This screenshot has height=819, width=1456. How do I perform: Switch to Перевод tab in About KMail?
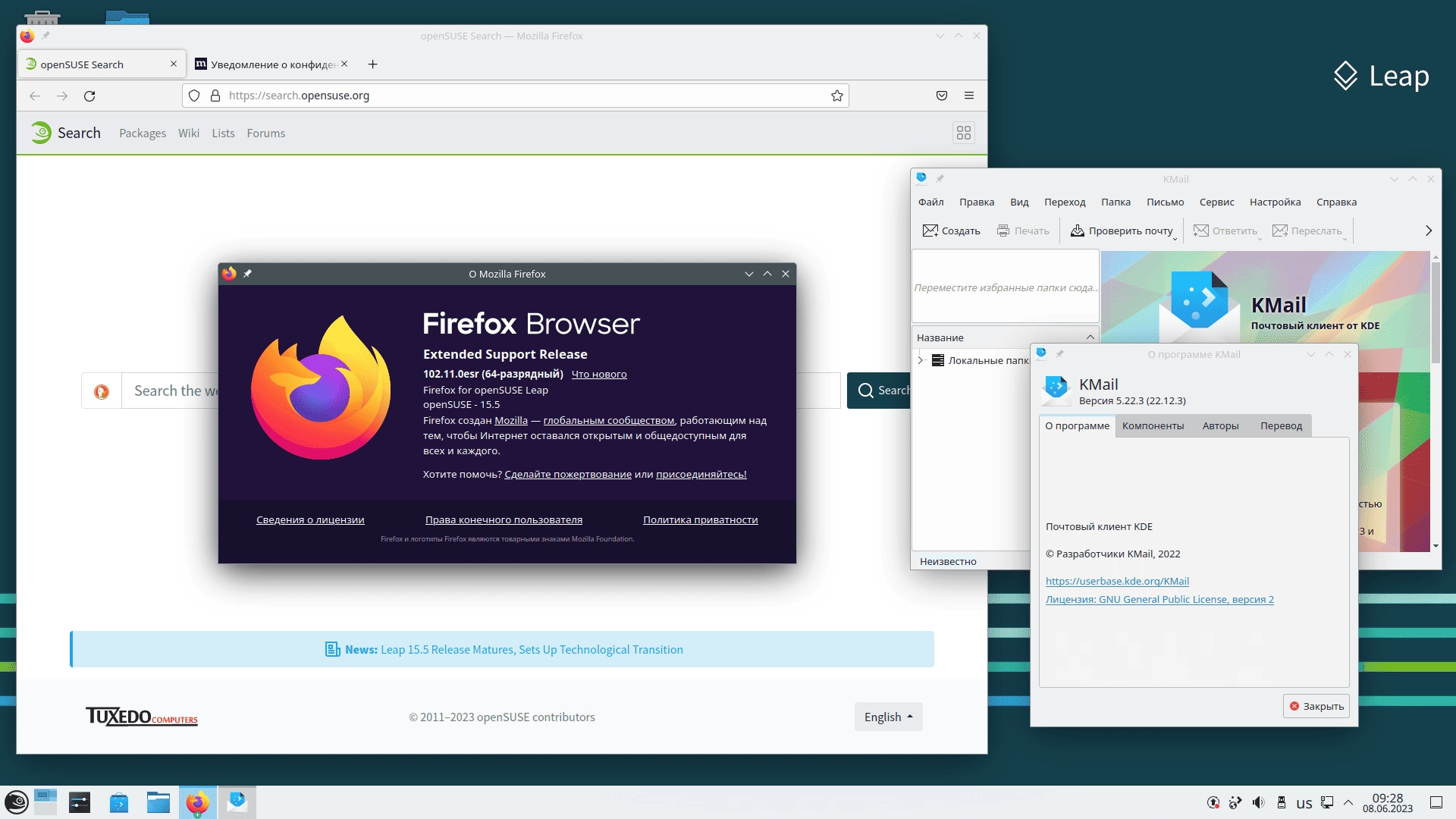[1282, 426]
